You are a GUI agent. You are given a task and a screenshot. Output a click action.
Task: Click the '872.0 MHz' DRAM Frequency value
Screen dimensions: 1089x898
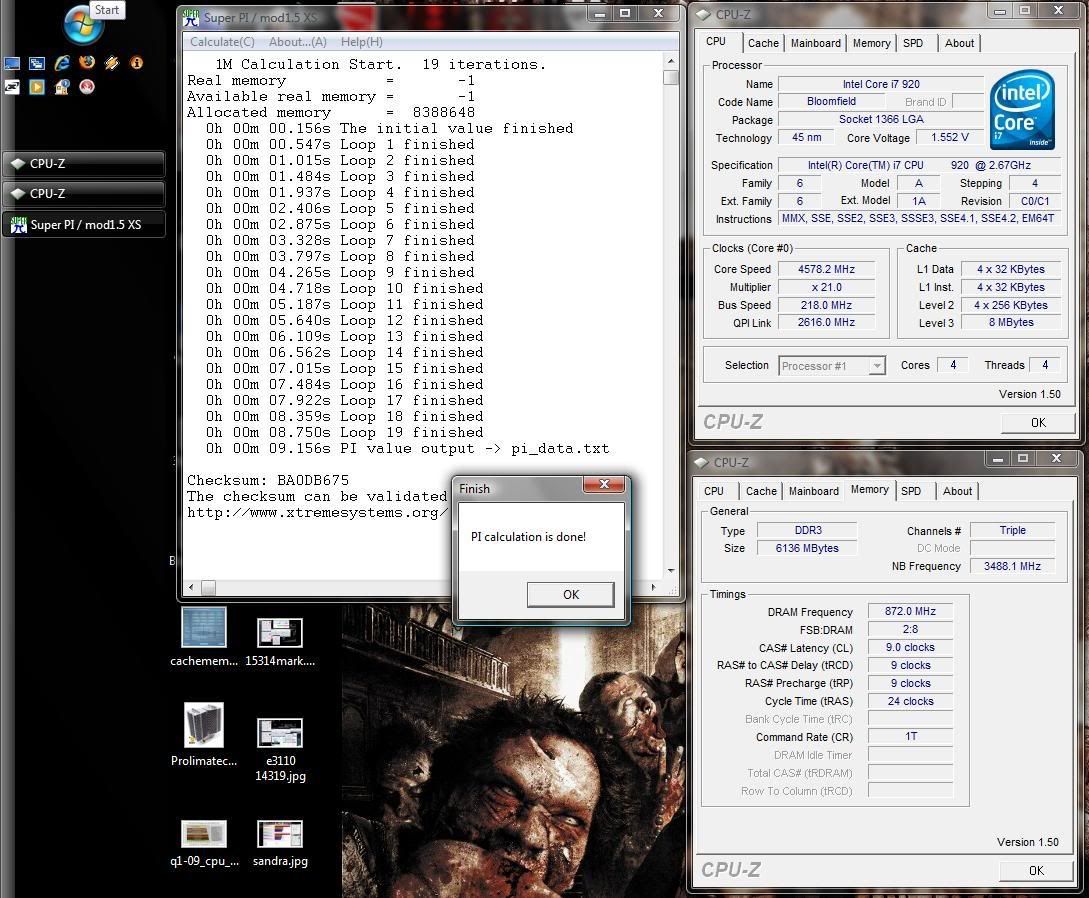click(911, 611)
